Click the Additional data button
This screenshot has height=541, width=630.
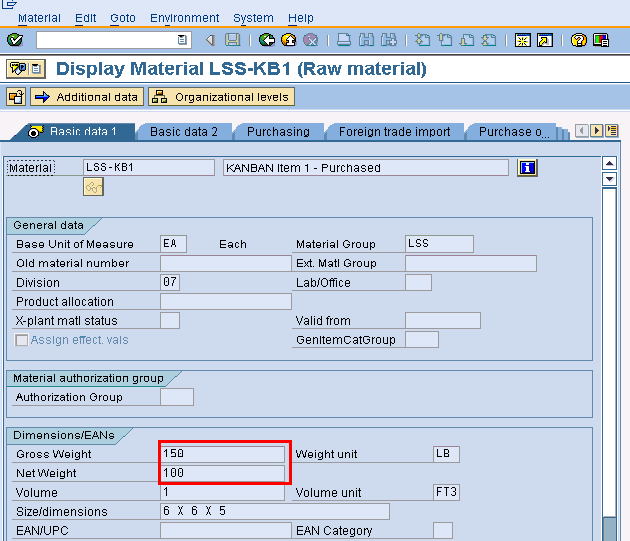pos(87,97)
